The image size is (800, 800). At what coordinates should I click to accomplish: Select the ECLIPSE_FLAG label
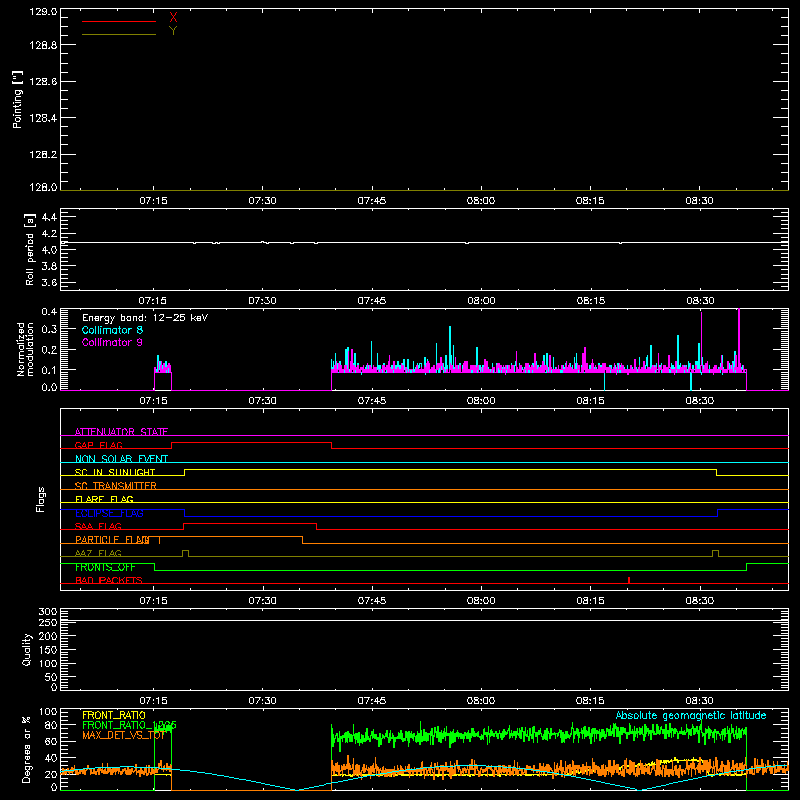click(x=109, y=513)
